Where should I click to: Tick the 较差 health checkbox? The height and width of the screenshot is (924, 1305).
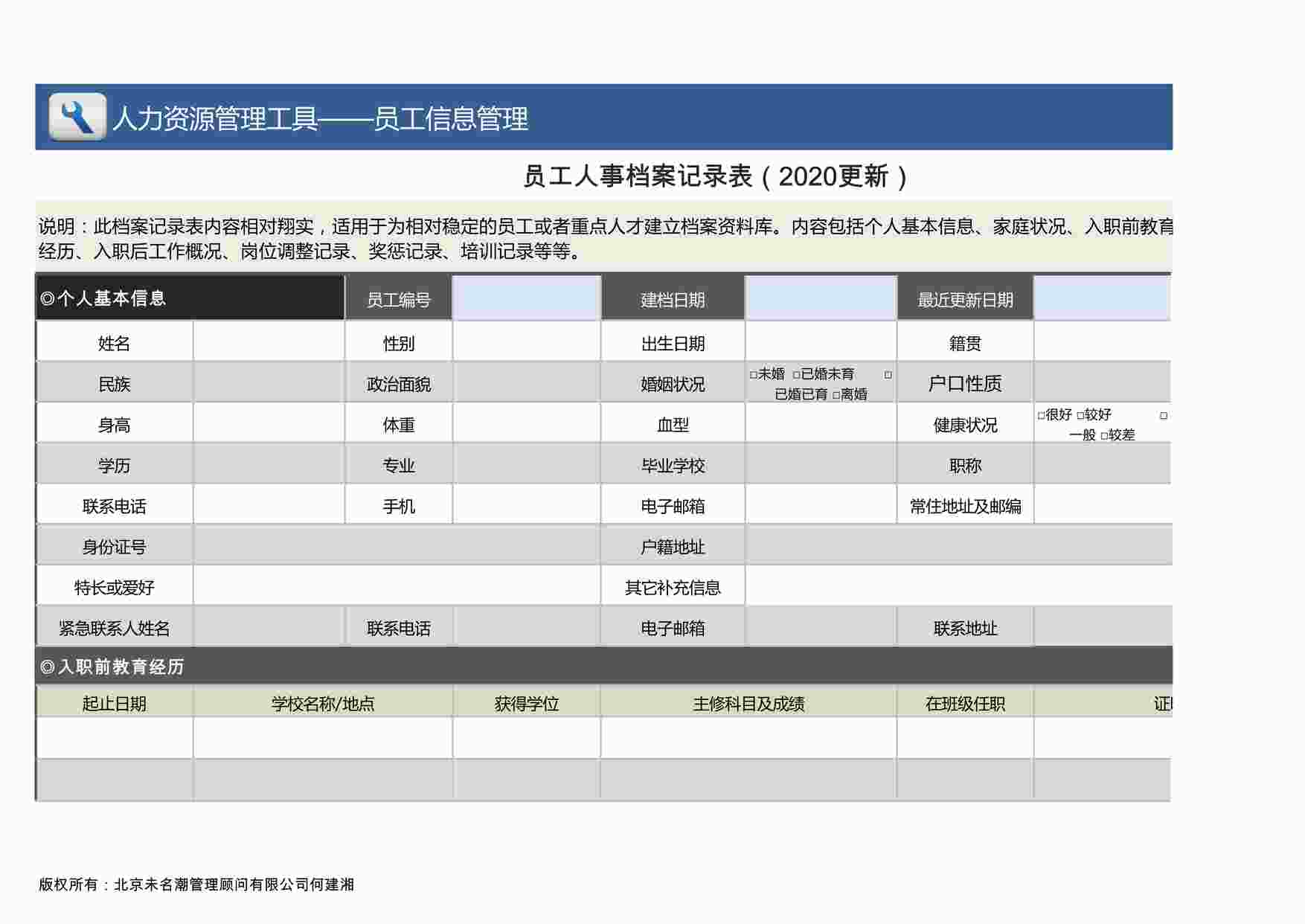[x=1104, y=435]
